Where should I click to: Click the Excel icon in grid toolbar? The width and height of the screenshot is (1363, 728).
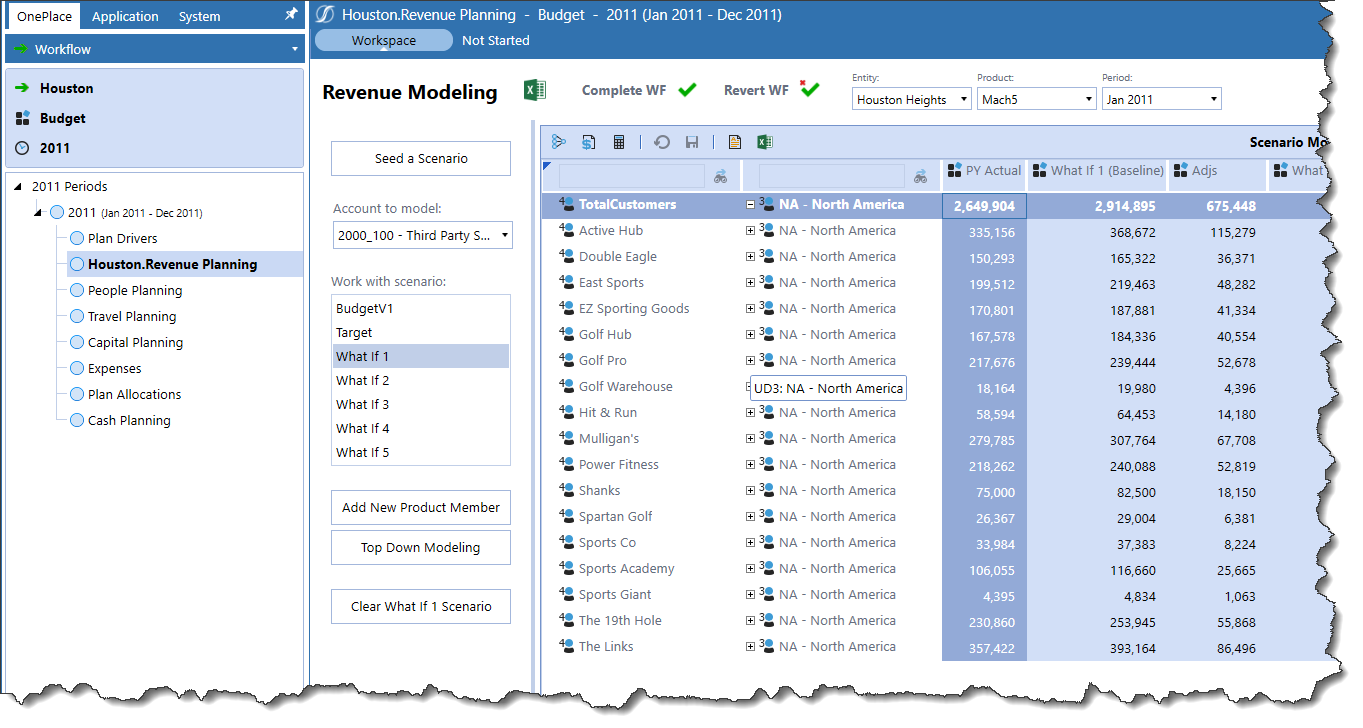pos(765,142)
